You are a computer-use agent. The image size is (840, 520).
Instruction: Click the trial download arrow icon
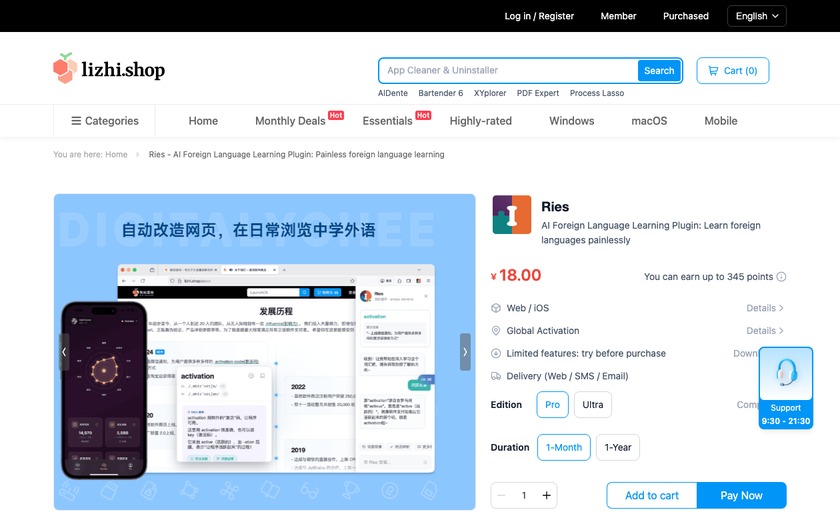point(496,353)
